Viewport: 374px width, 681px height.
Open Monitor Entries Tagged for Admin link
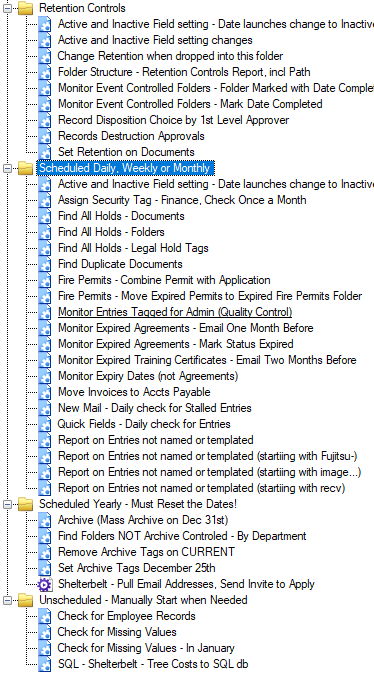point(175,312)
